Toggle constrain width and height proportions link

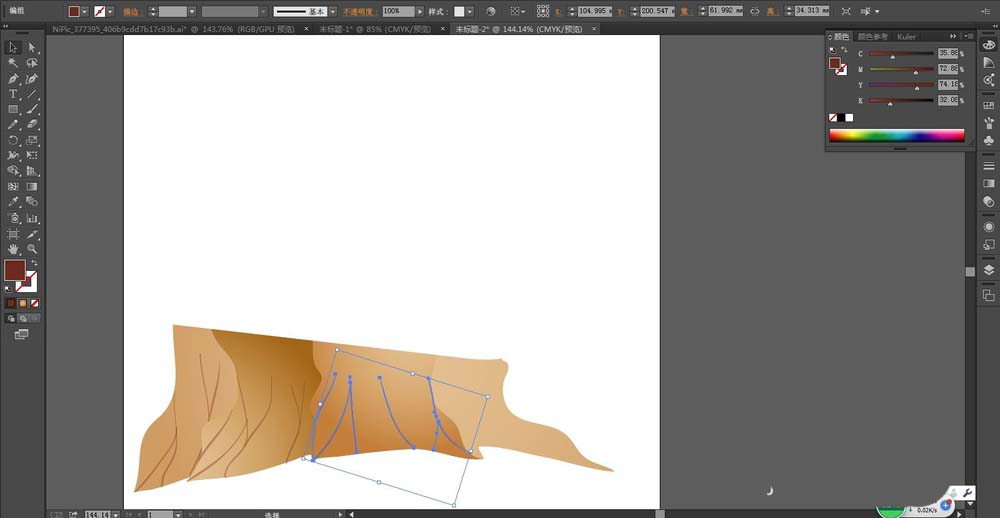point(754,11)
